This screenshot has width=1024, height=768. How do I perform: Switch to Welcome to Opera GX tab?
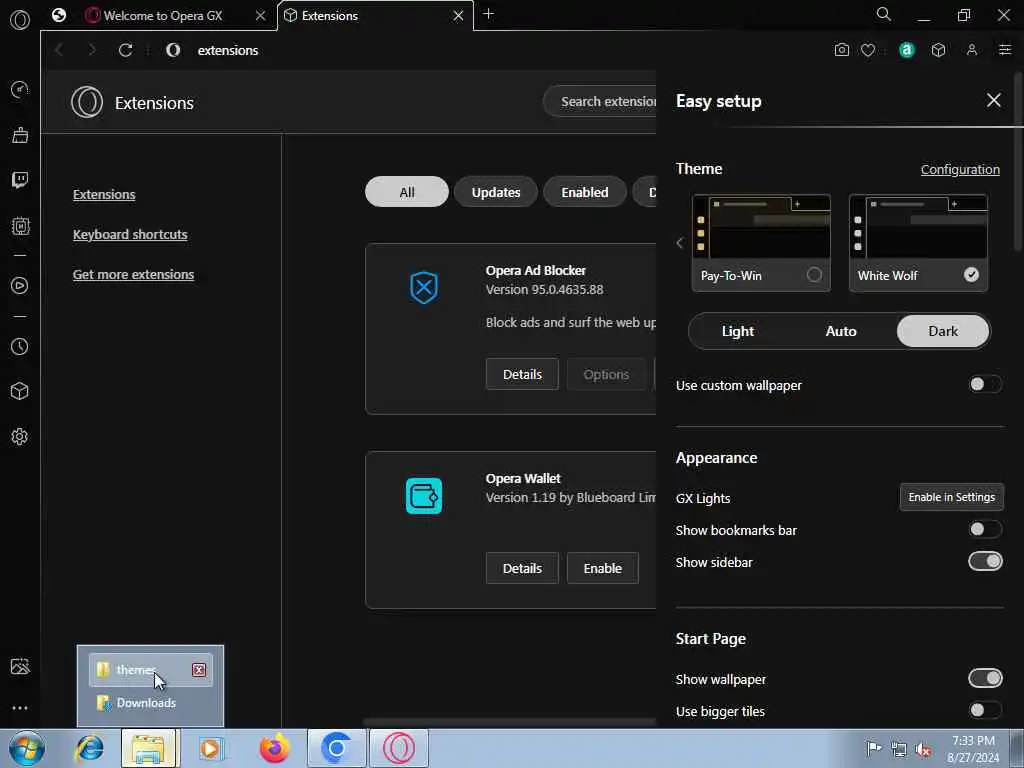[163, 16]
